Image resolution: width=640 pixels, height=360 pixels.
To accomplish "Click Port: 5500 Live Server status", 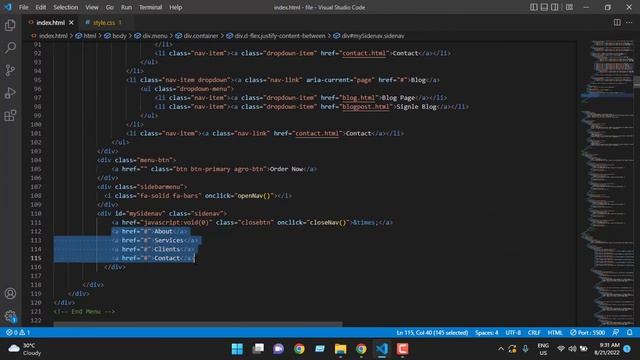I will click(587, 333).
